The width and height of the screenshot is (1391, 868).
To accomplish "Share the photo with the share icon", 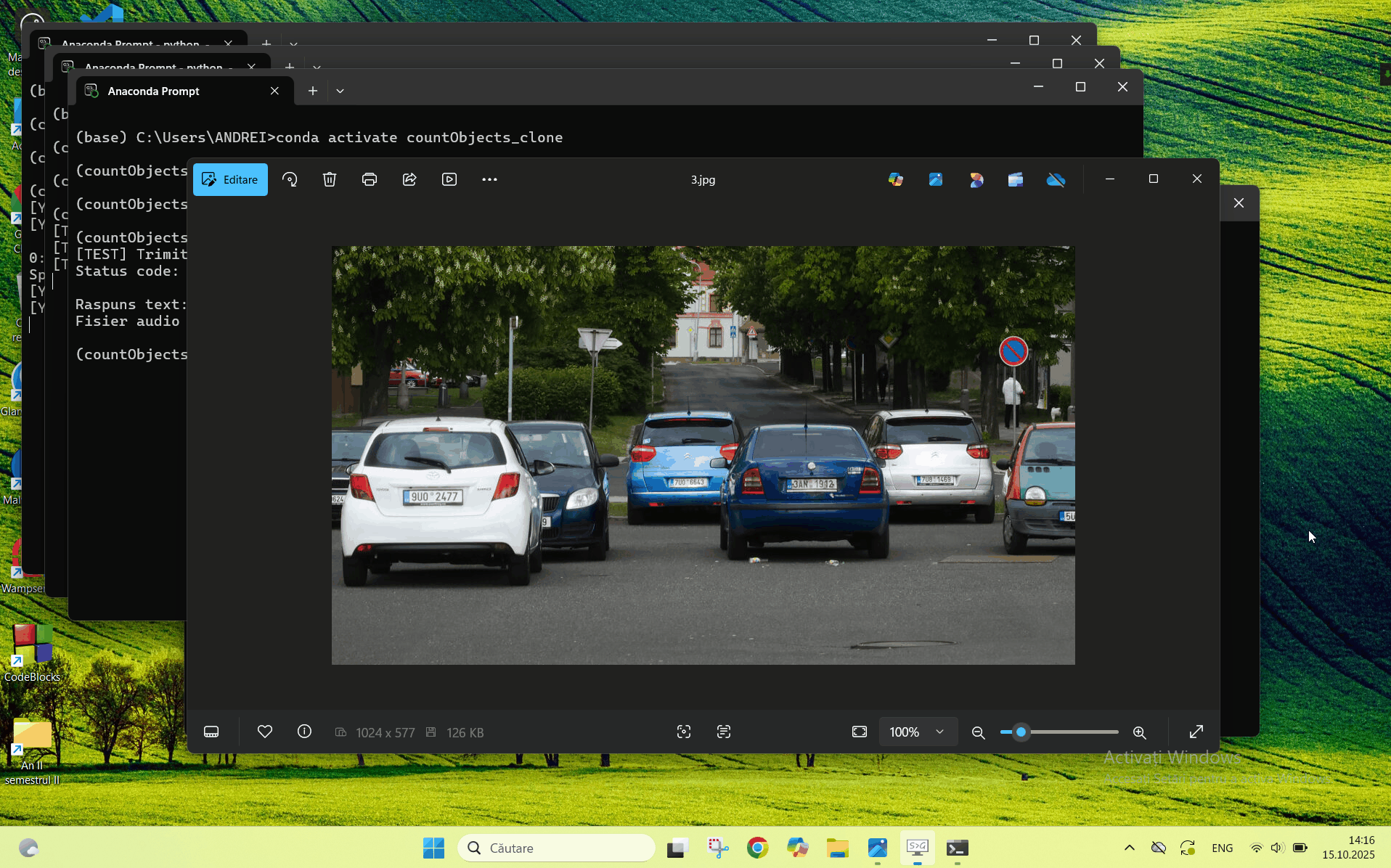I will click(x=409, y=179).
